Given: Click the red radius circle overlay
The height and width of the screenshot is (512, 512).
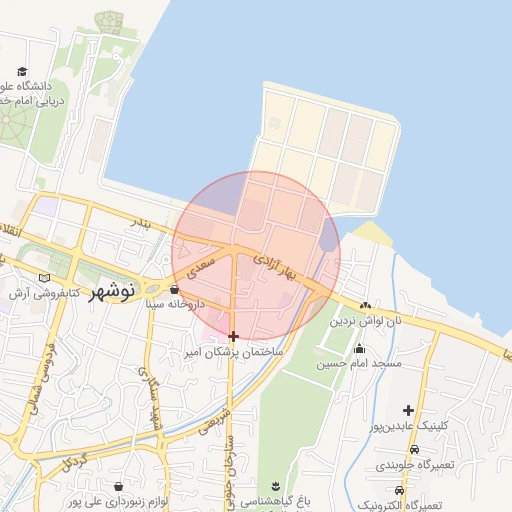Looking at the screenshot, I should click(x=256, y=256).
